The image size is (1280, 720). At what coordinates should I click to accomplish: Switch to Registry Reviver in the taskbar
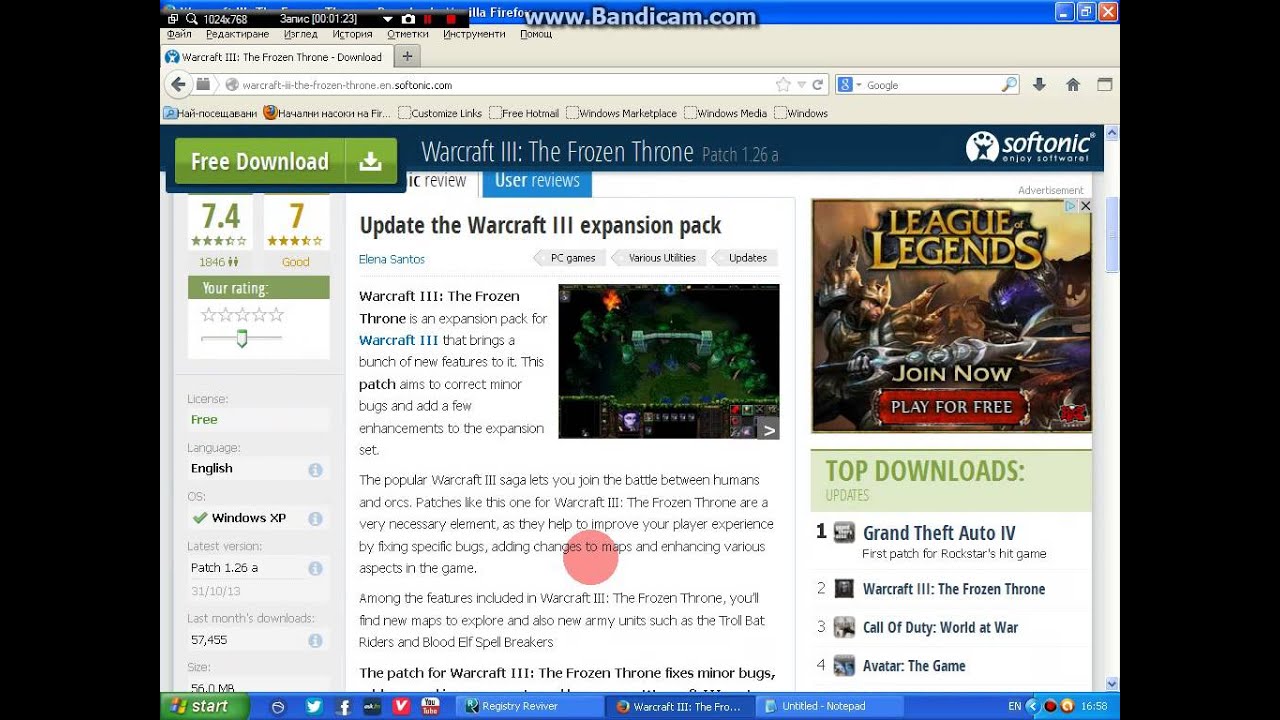pyautogui.click(x=530, y=706)
